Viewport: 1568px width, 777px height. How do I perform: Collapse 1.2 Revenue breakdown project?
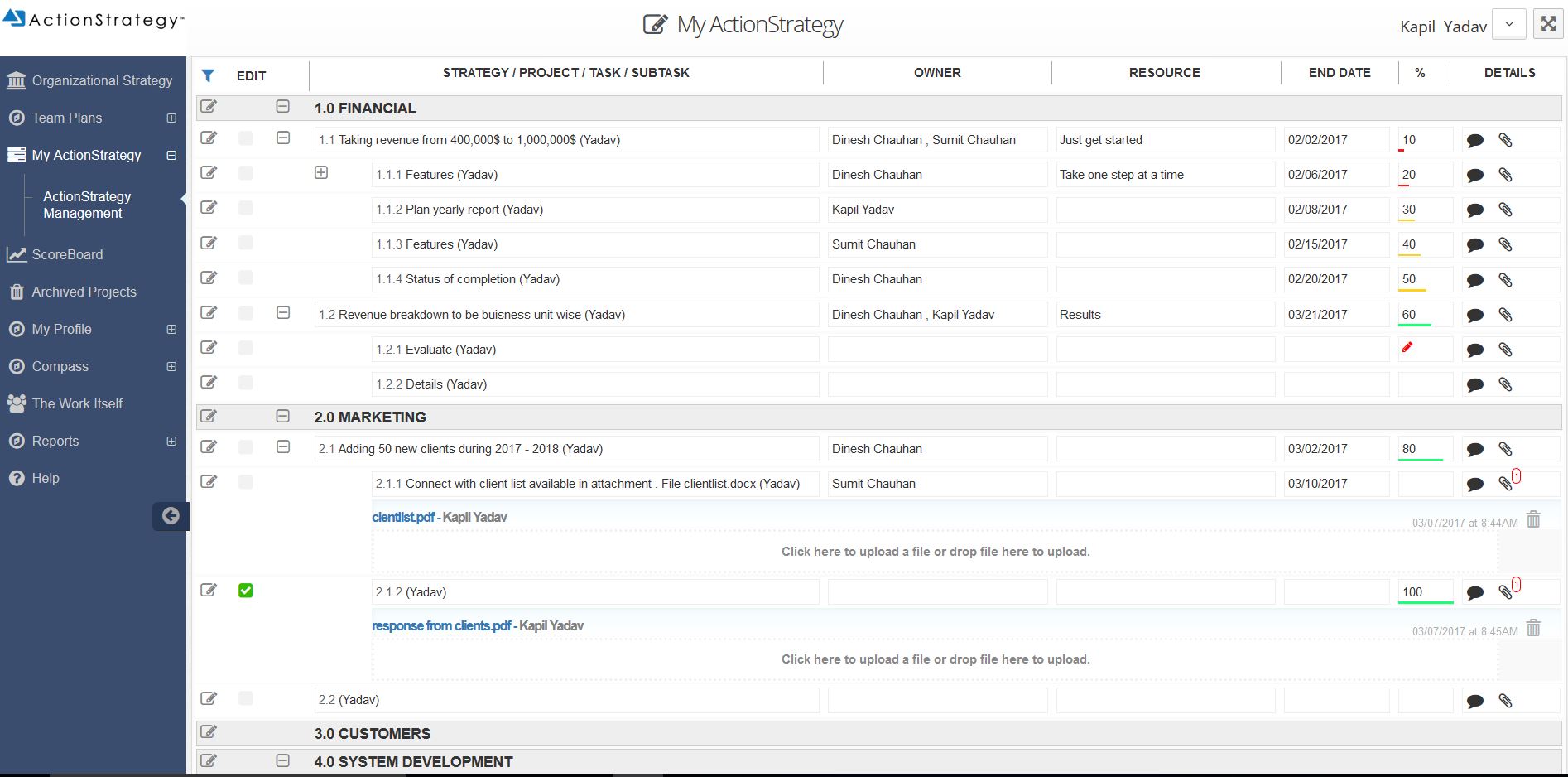[x=283, y=312]
